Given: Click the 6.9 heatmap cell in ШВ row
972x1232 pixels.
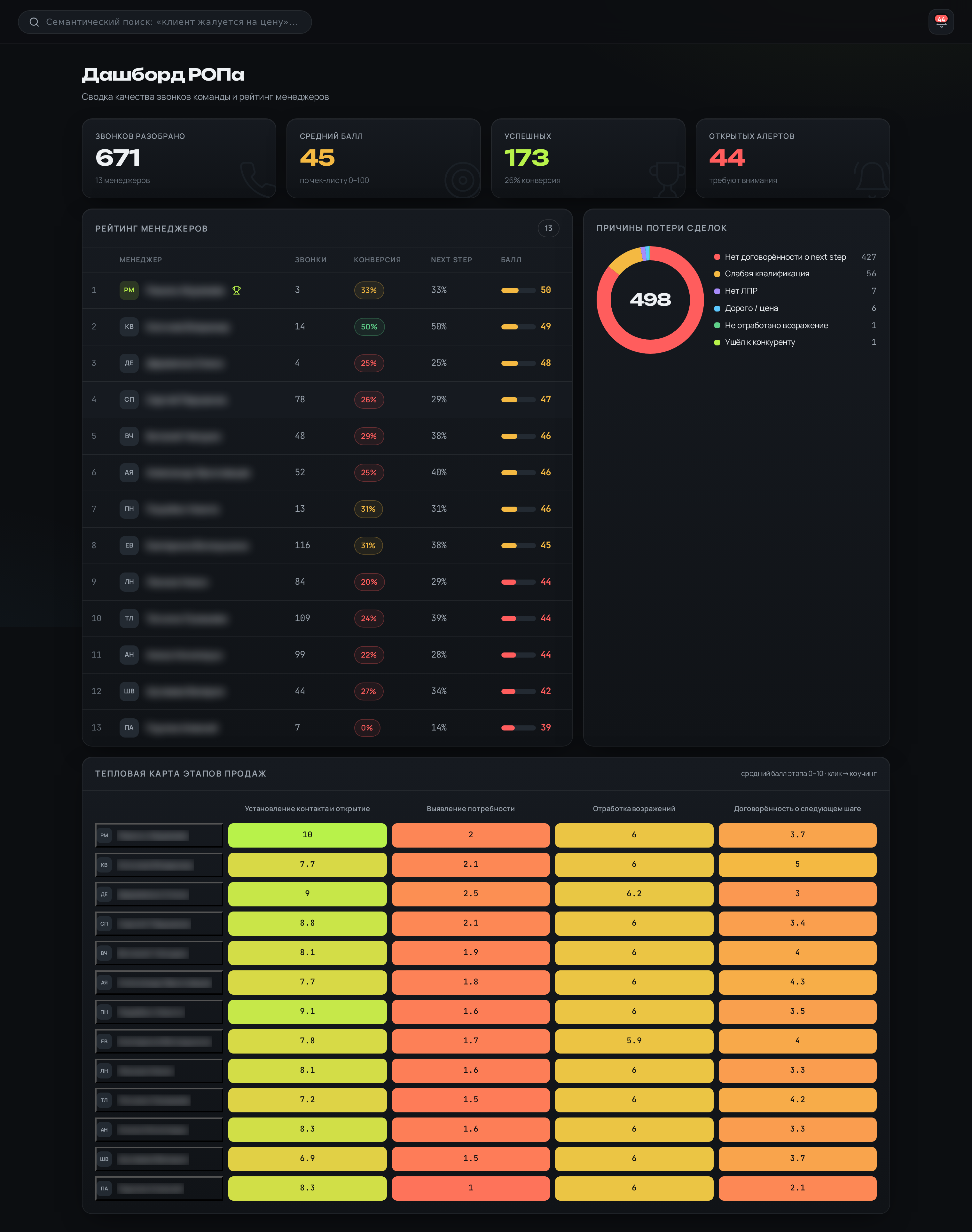Looking at the screenshot, I should [x=307, y=1158].
